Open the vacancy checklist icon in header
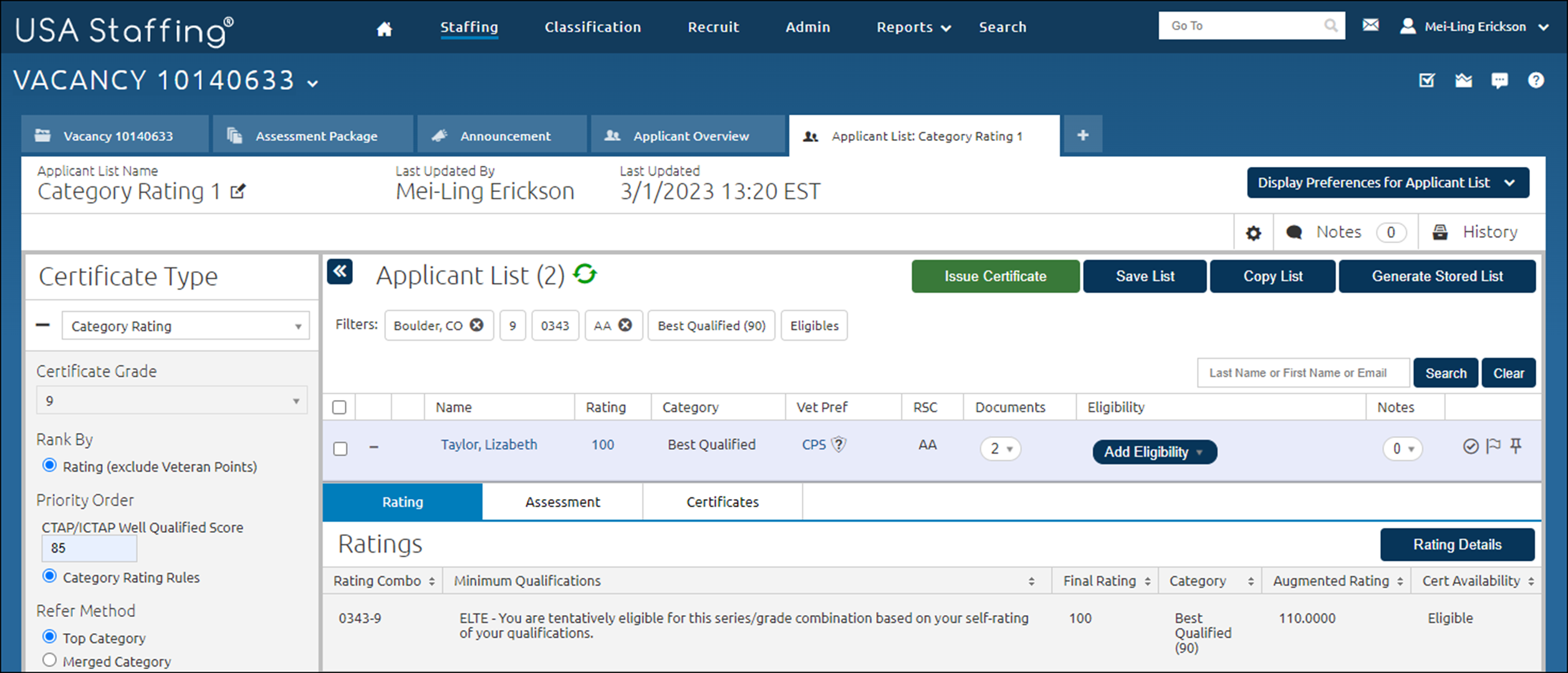This screenshot has height=673, width=1568. pyautogui.click(x=1427, y=80)
